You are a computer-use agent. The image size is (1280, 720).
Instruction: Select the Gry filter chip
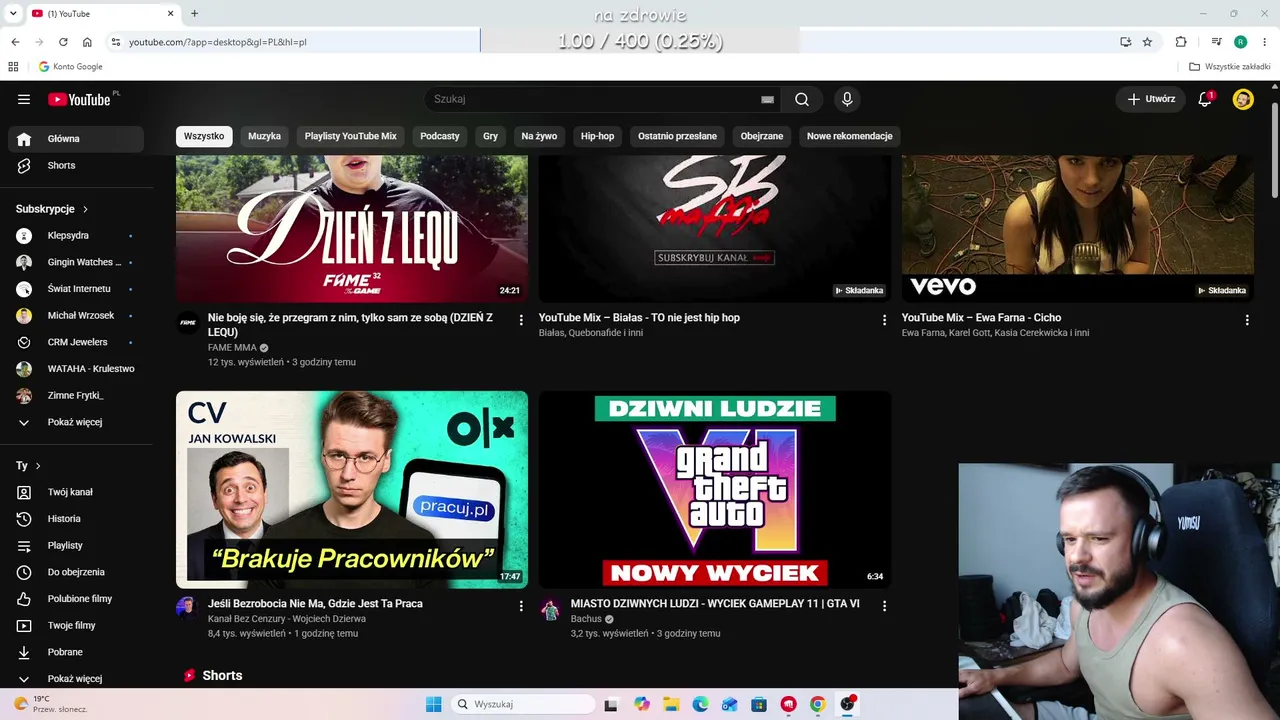tap(490, 136)
